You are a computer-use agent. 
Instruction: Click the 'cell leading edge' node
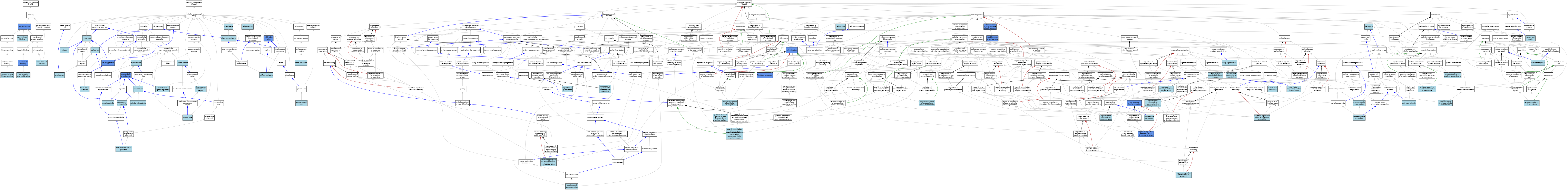point(268,38)
